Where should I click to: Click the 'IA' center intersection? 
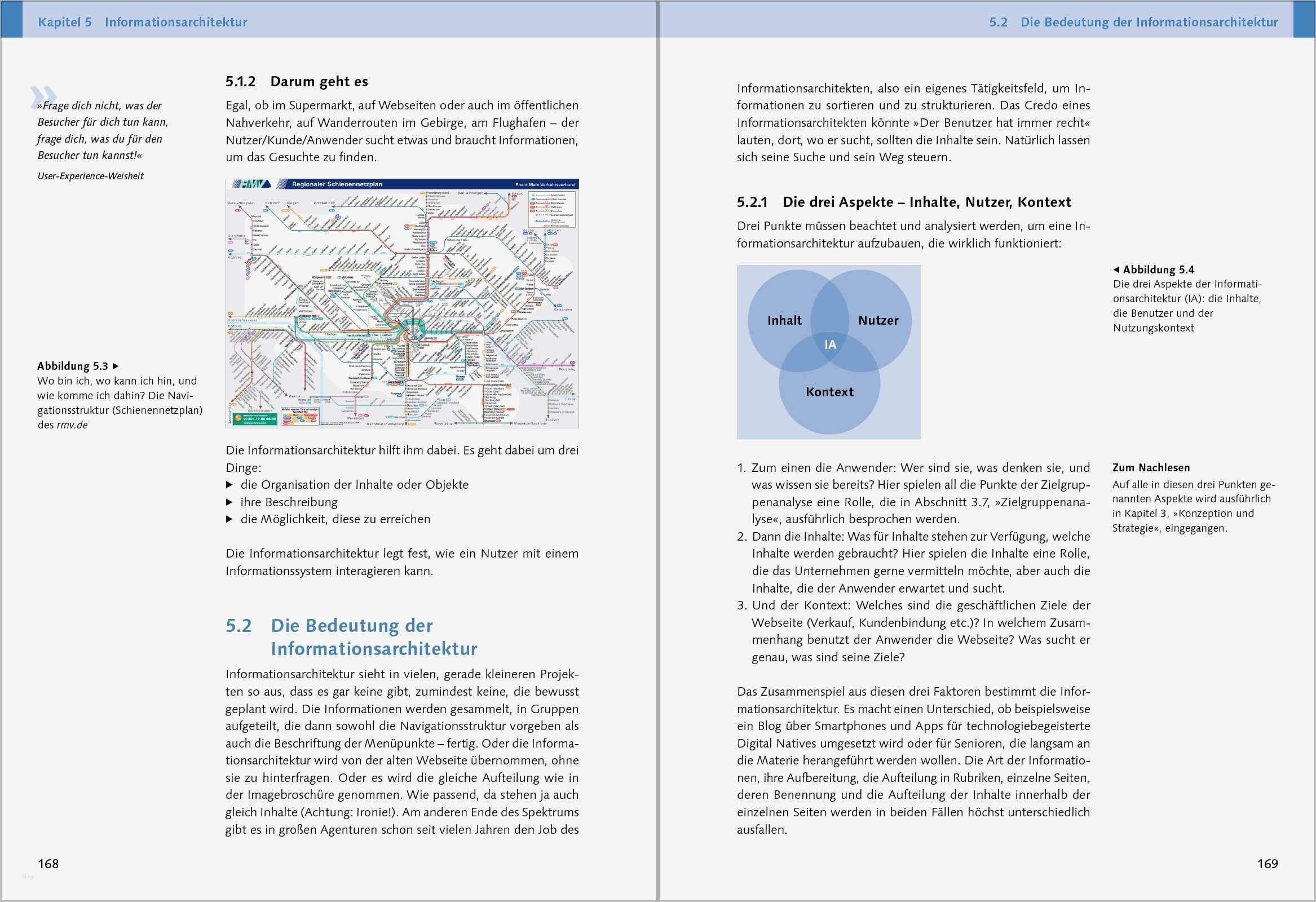tap(830, 344)
